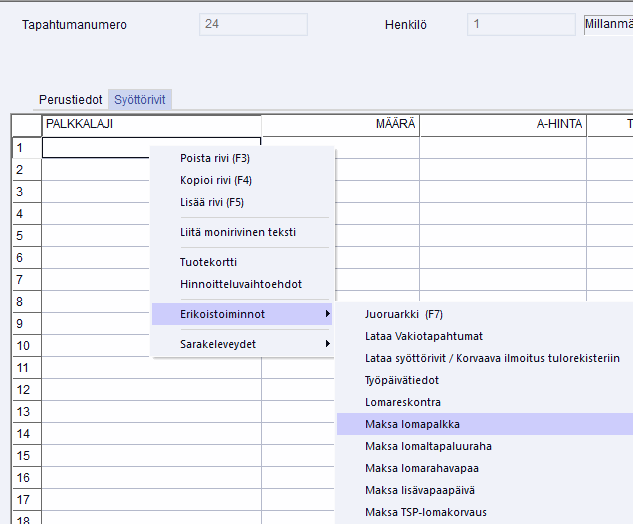Image resolution: width=633 pixels, height=524 pixels.
Task: Switch to the Syöttörivit tab
Action: point(140,100)
